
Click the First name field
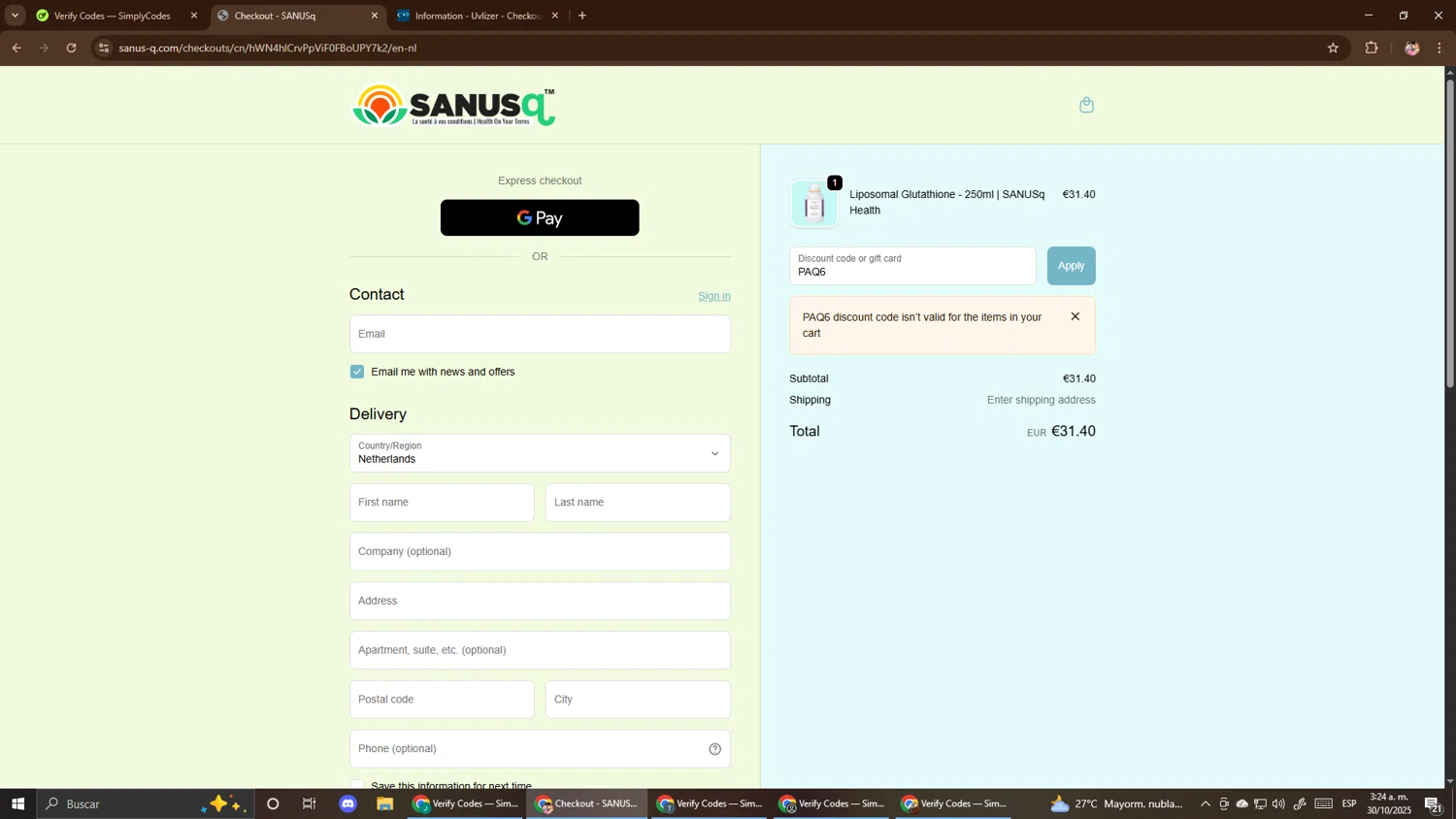[442, 503]
